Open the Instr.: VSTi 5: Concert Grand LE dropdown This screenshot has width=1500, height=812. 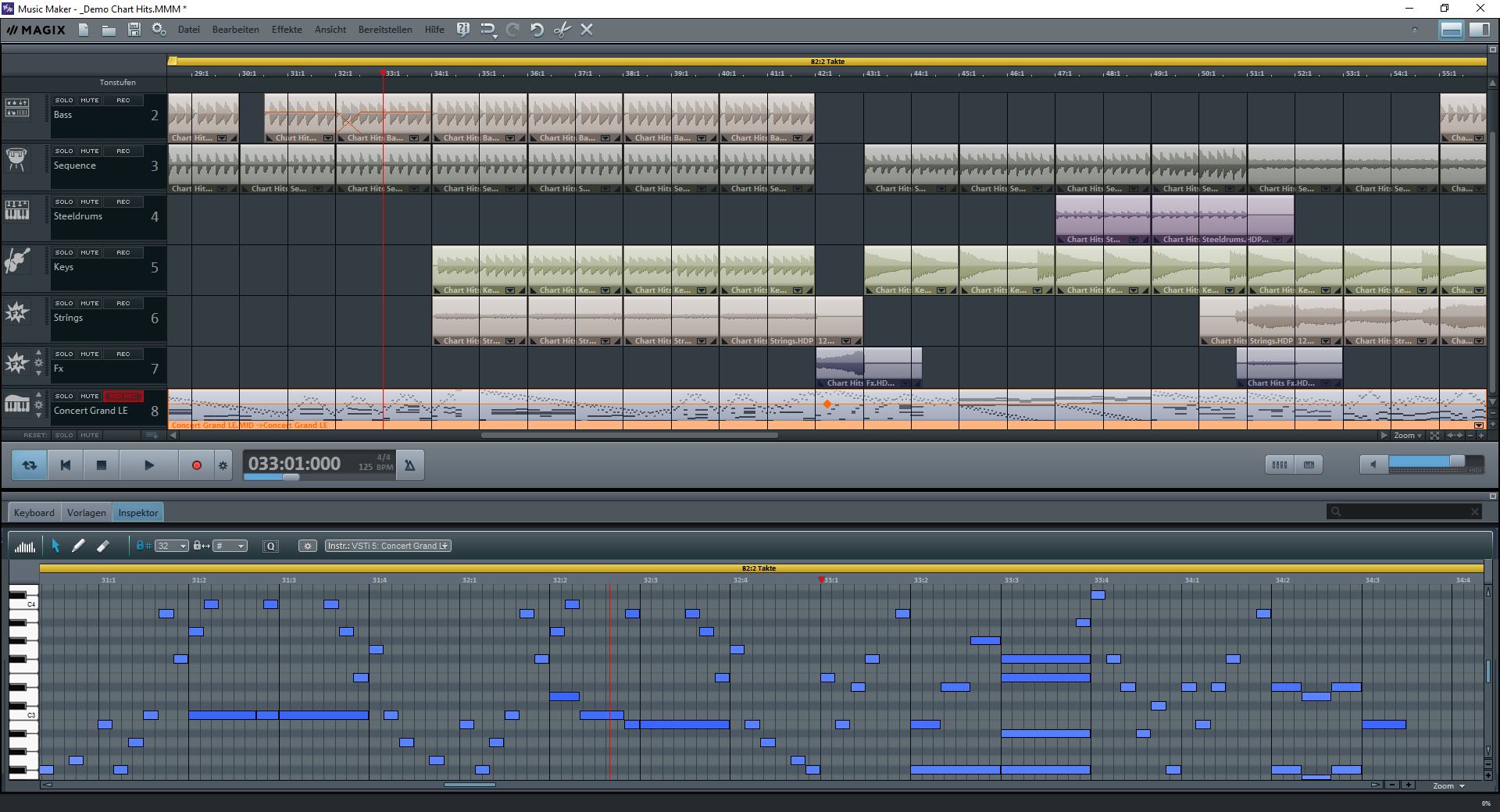(x=388, y=546)
